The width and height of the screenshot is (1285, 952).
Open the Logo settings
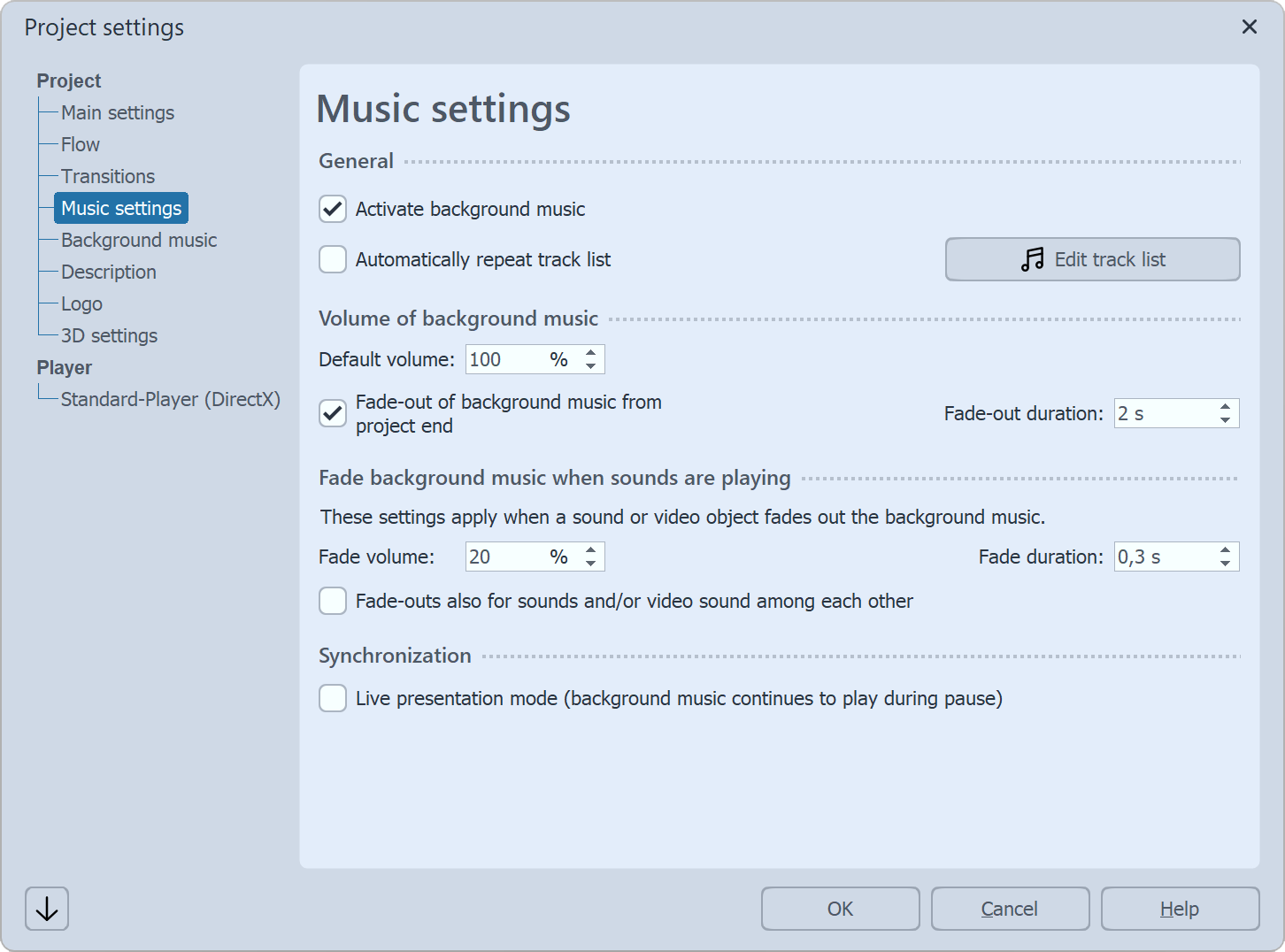pyautogui.click(x=81, y=303)
